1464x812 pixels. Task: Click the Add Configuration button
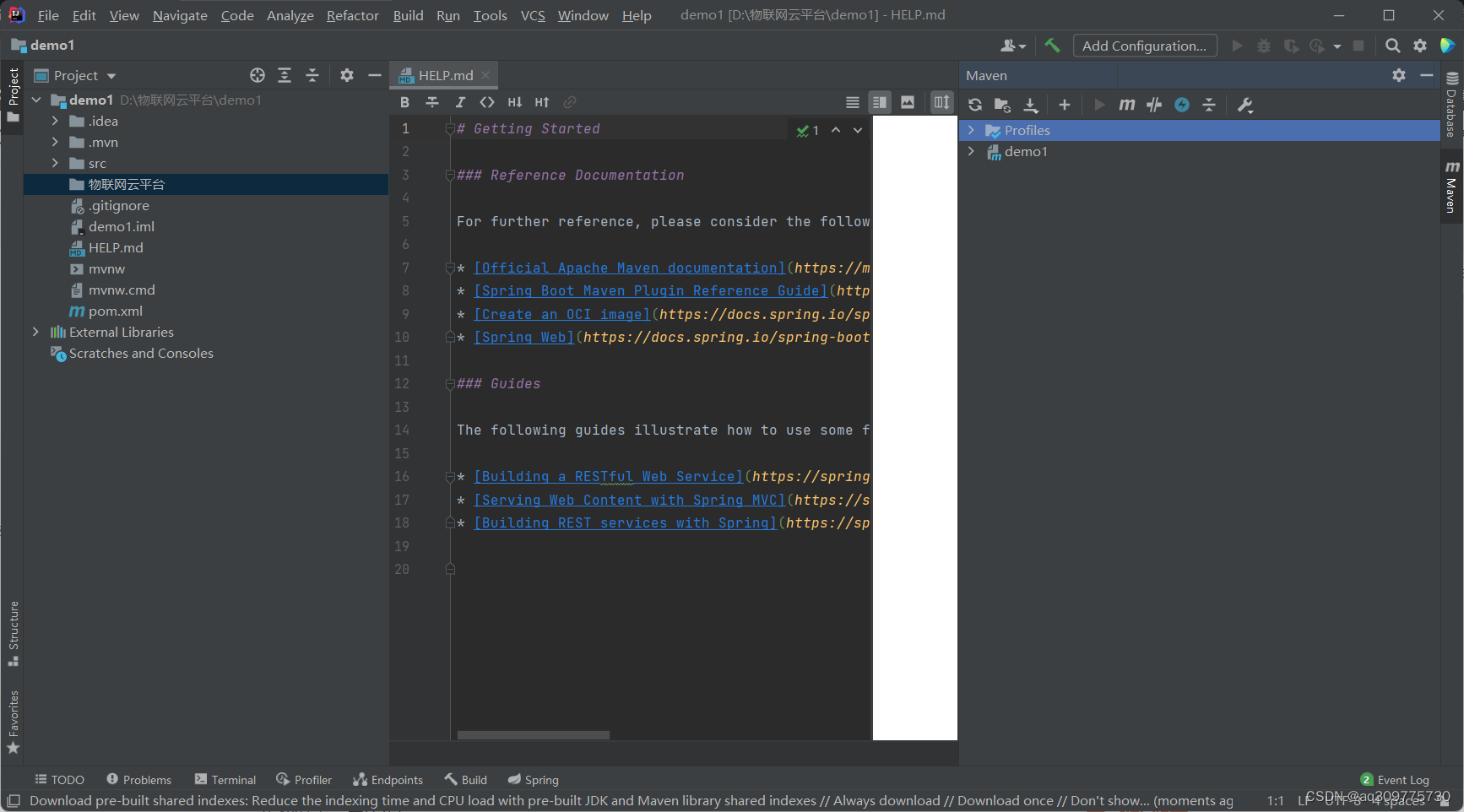1144,45
